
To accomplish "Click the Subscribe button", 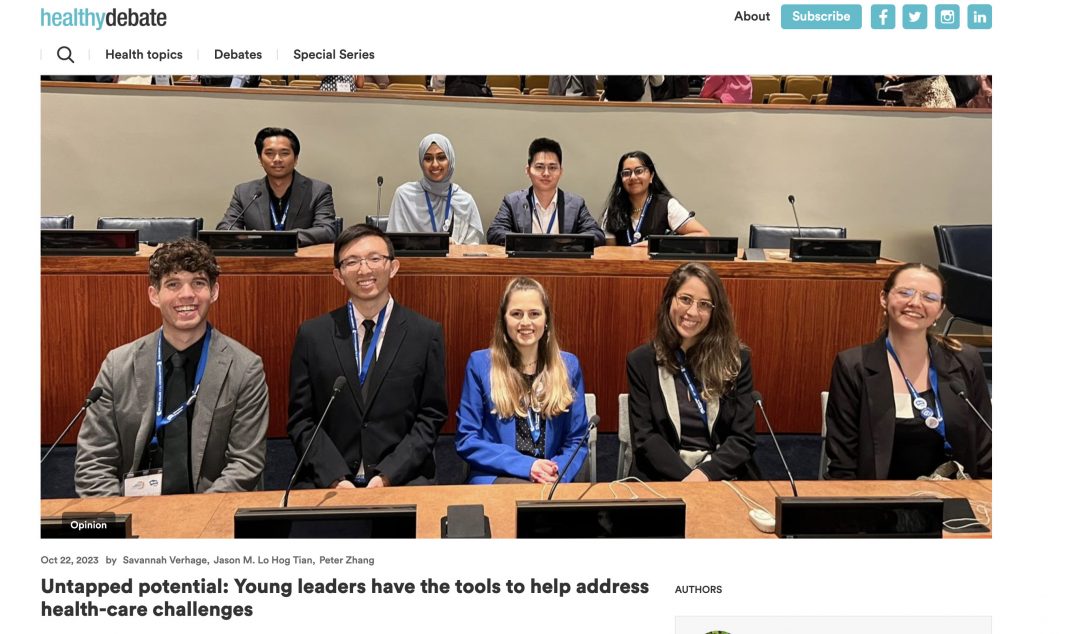I will pos(821,17).
